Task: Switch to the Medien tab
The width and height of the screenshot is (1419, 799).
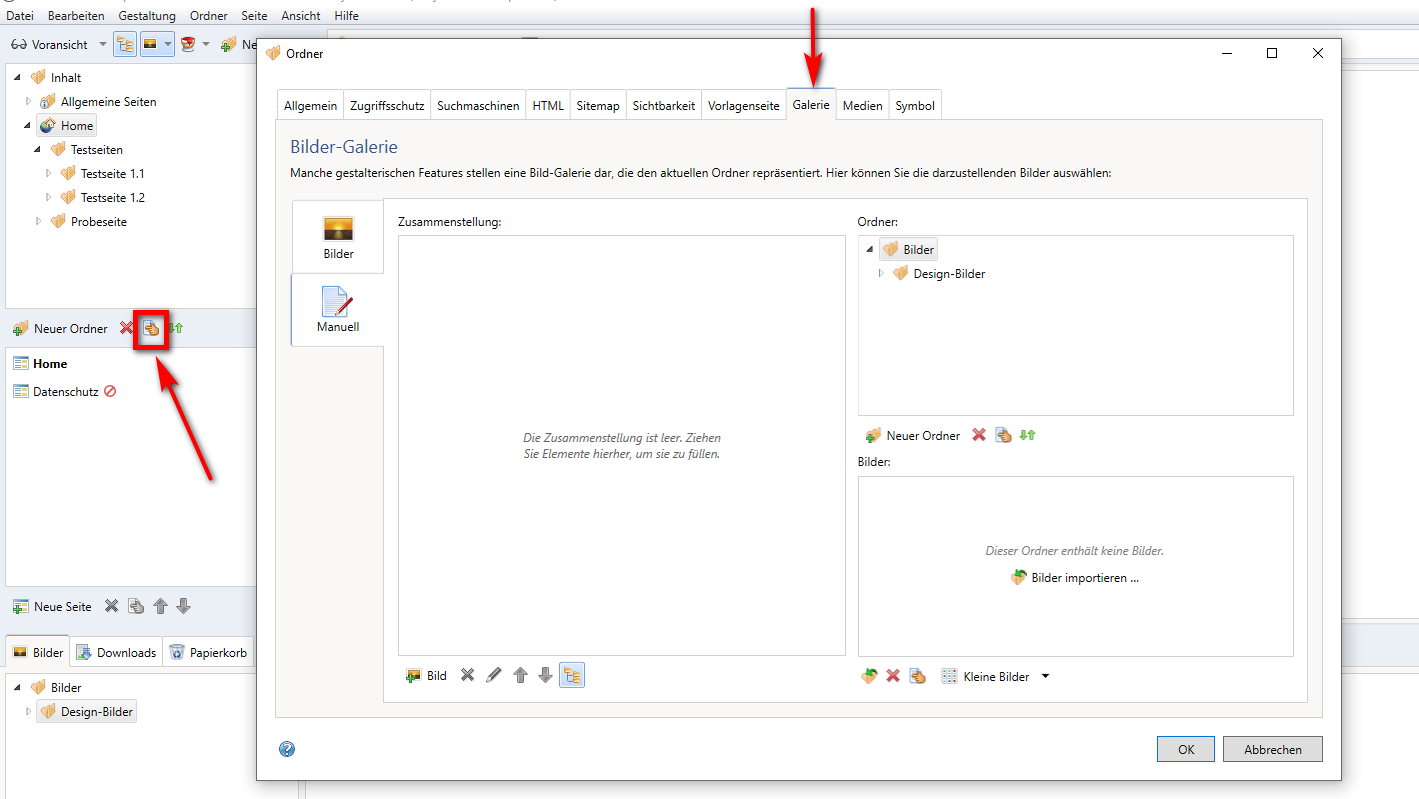Action: click(862, 106)
